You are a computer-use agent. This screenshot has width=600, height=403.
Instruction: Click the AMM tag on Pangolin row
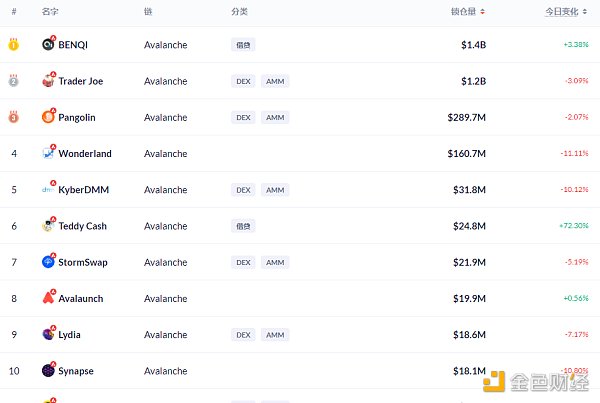click(275, 117)
